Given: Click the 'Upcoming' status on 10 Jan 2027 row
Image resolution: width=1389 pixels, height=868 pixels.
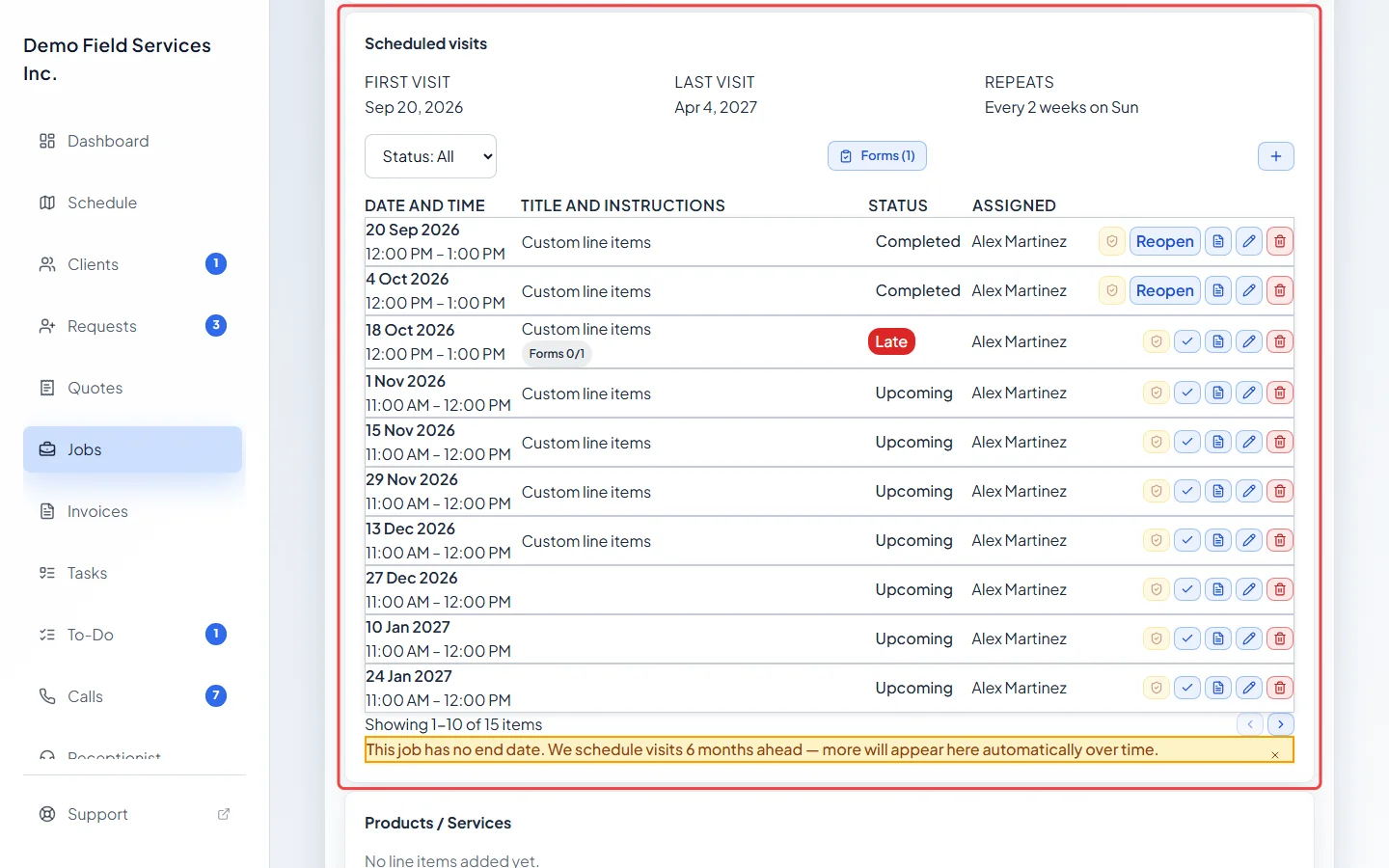Looking at the screenshot, I should pyautogui.click(x=913, y=638).
